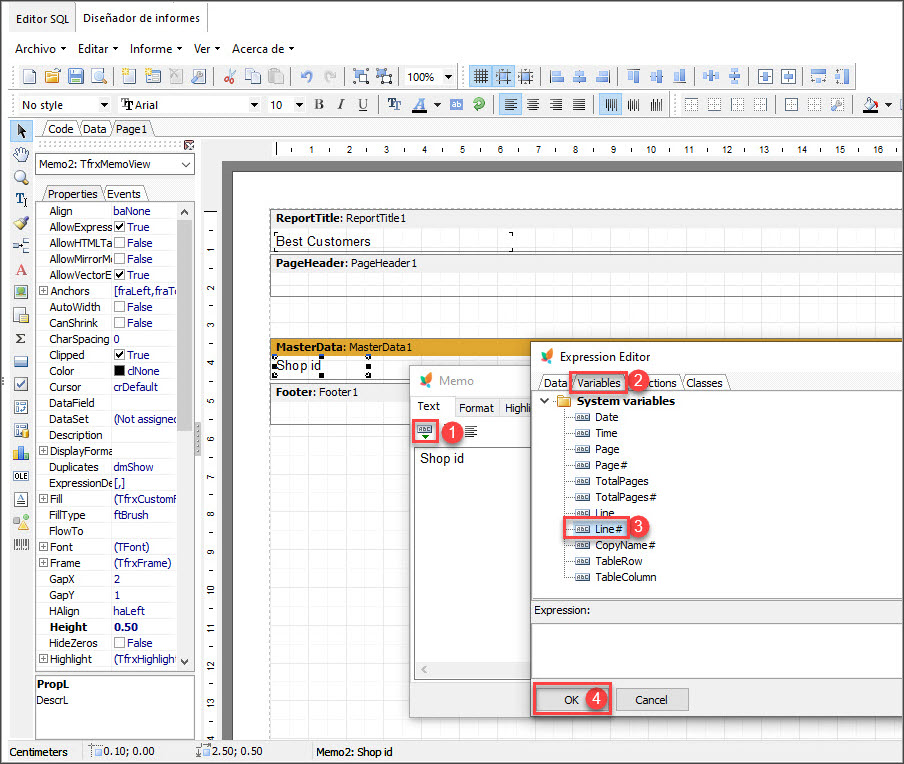Click the Bold formatting button
This screenshot has width=904, height=764.
pyautogui.click(x=319, y=104)
